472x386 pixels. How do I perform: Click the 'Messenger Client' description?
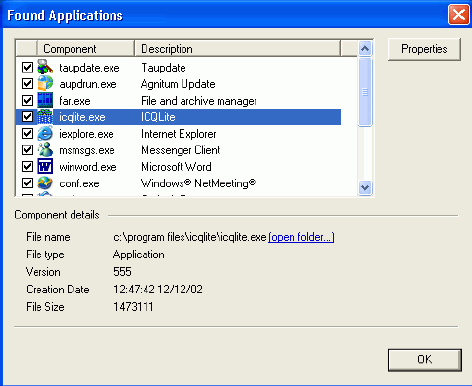point(181,150)
